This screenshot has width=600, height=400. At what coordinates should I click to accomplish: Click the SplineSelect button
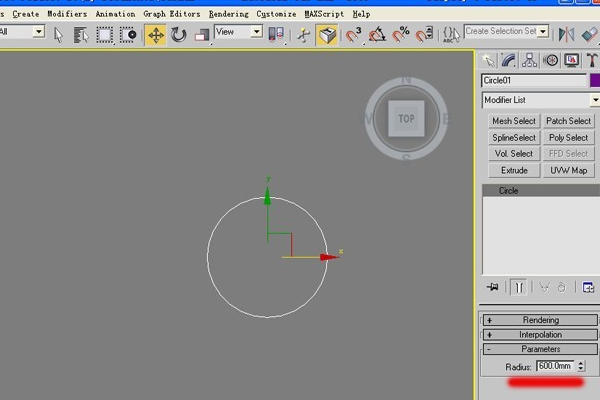click(514, 137)
